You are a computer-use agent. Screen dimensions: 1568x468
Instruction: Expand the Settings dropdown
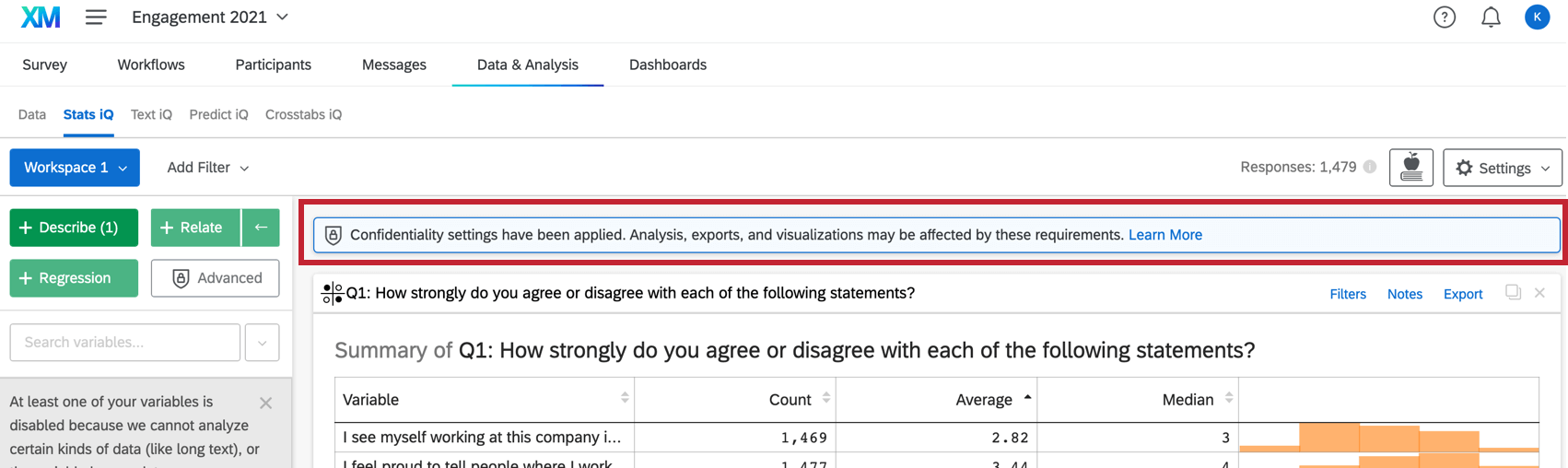click(1503, 168)
